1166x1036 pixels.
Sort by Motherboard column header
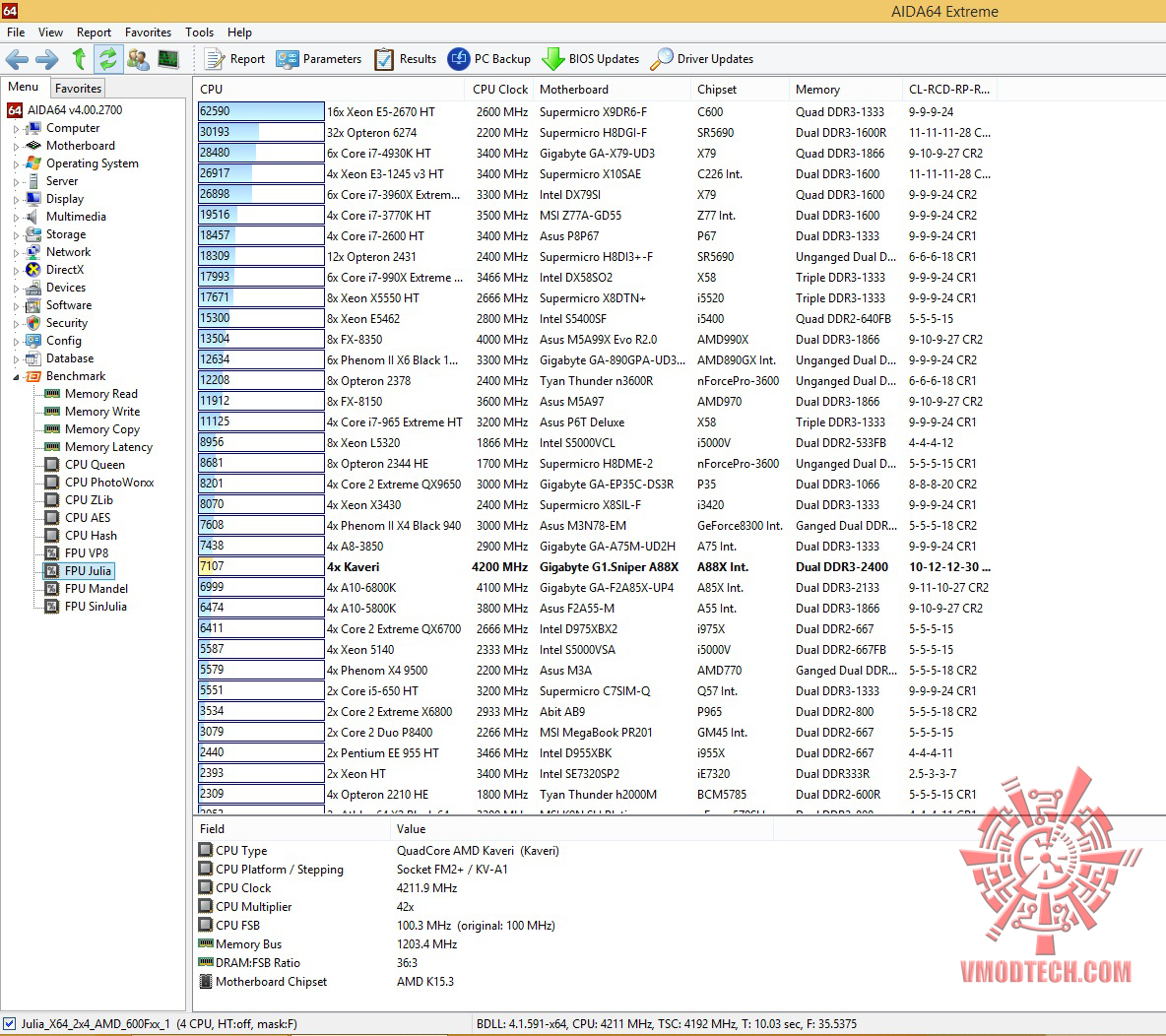pyautogui.click(x=612, y=90)
